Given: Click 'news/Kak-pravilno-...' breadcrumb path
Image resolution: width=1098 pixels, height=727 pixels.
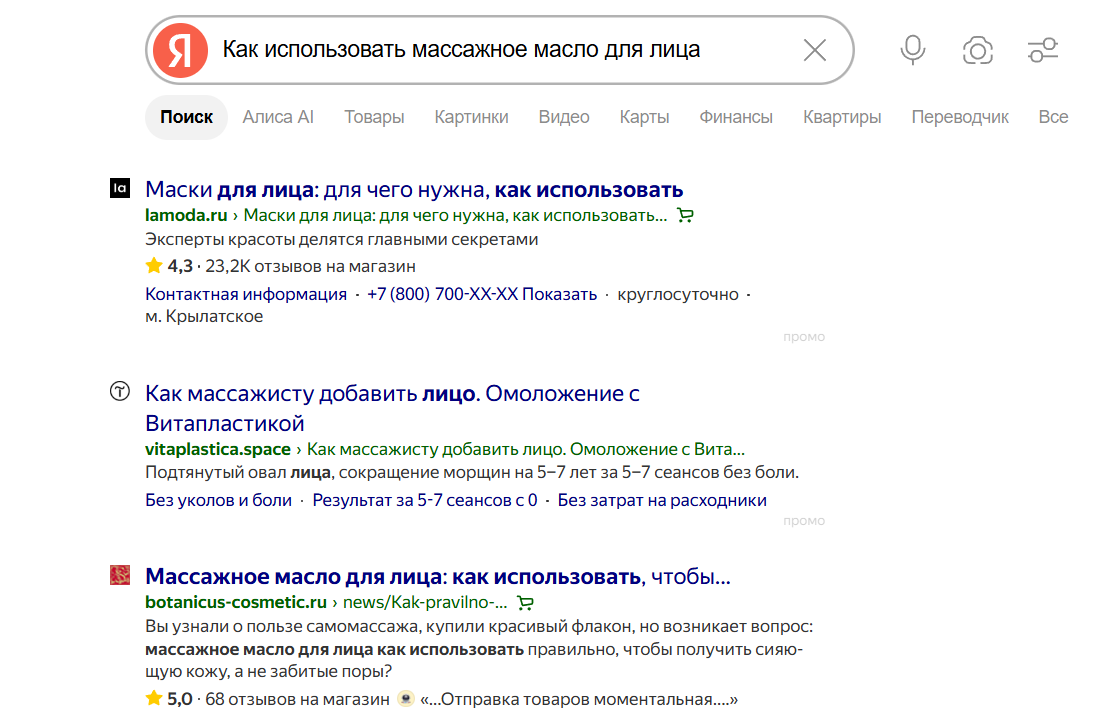Looking at the screenshot, I should [x=424, y=602].
